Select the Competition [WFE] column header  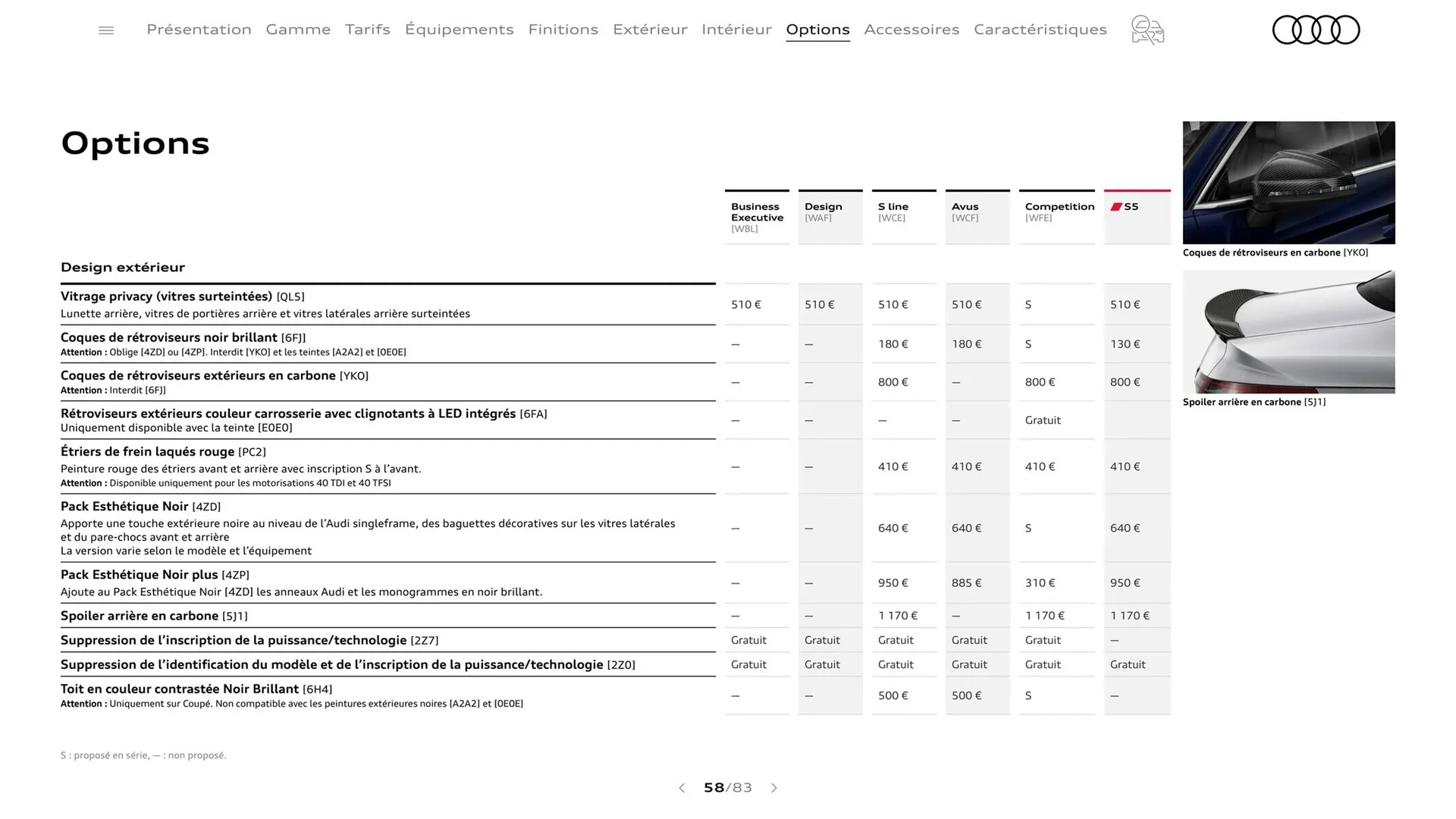(x=1057, y=217)
